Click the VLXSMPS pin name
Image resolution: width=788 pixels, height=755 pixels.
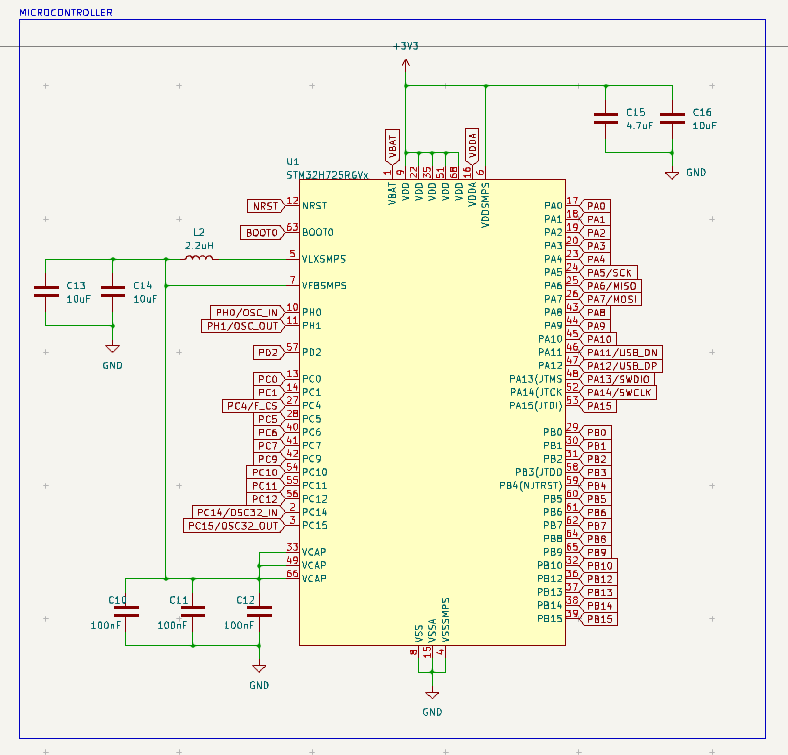tap(324, 259)
